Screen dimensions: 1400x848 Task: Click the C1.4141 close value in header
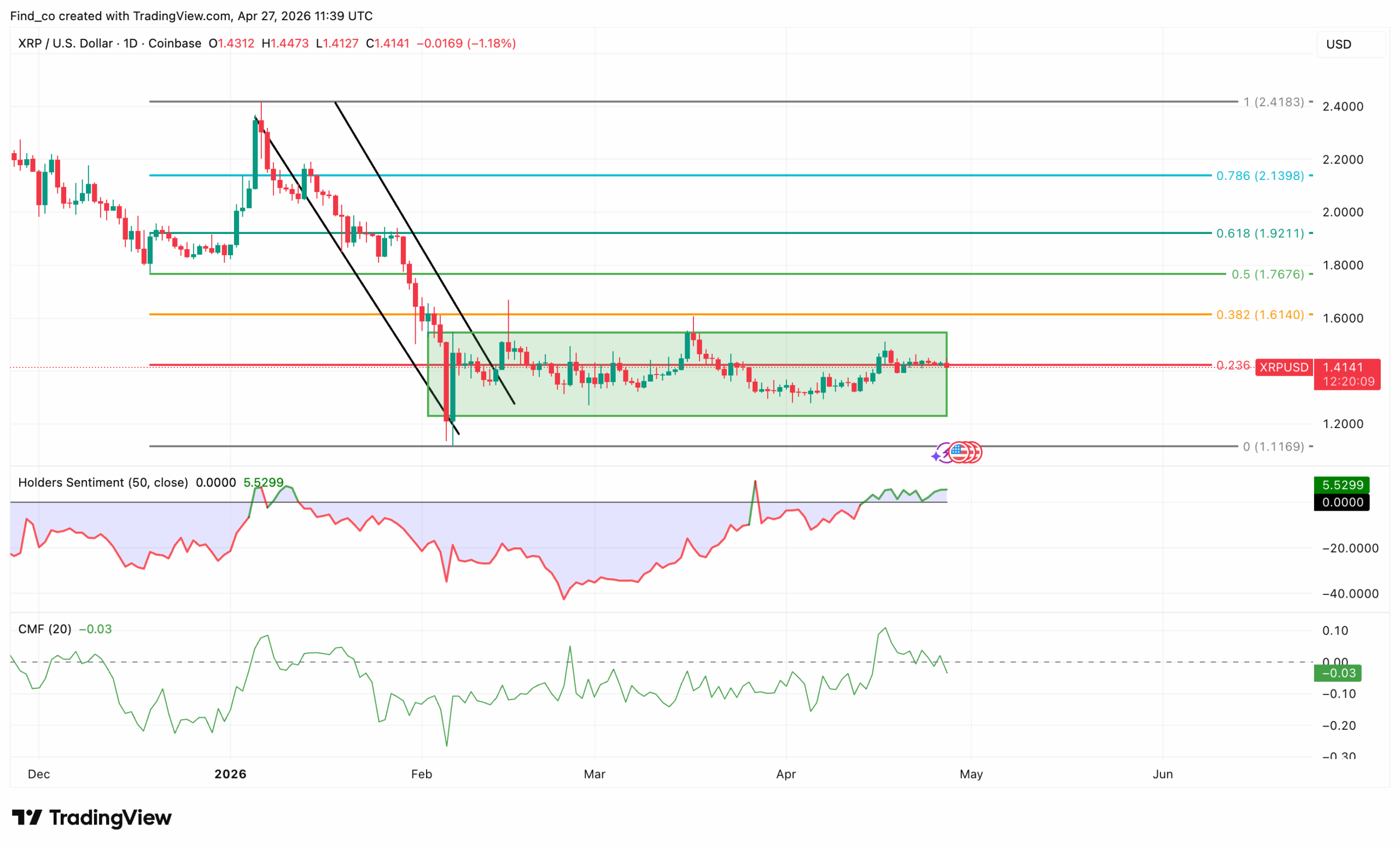(388, 43)
